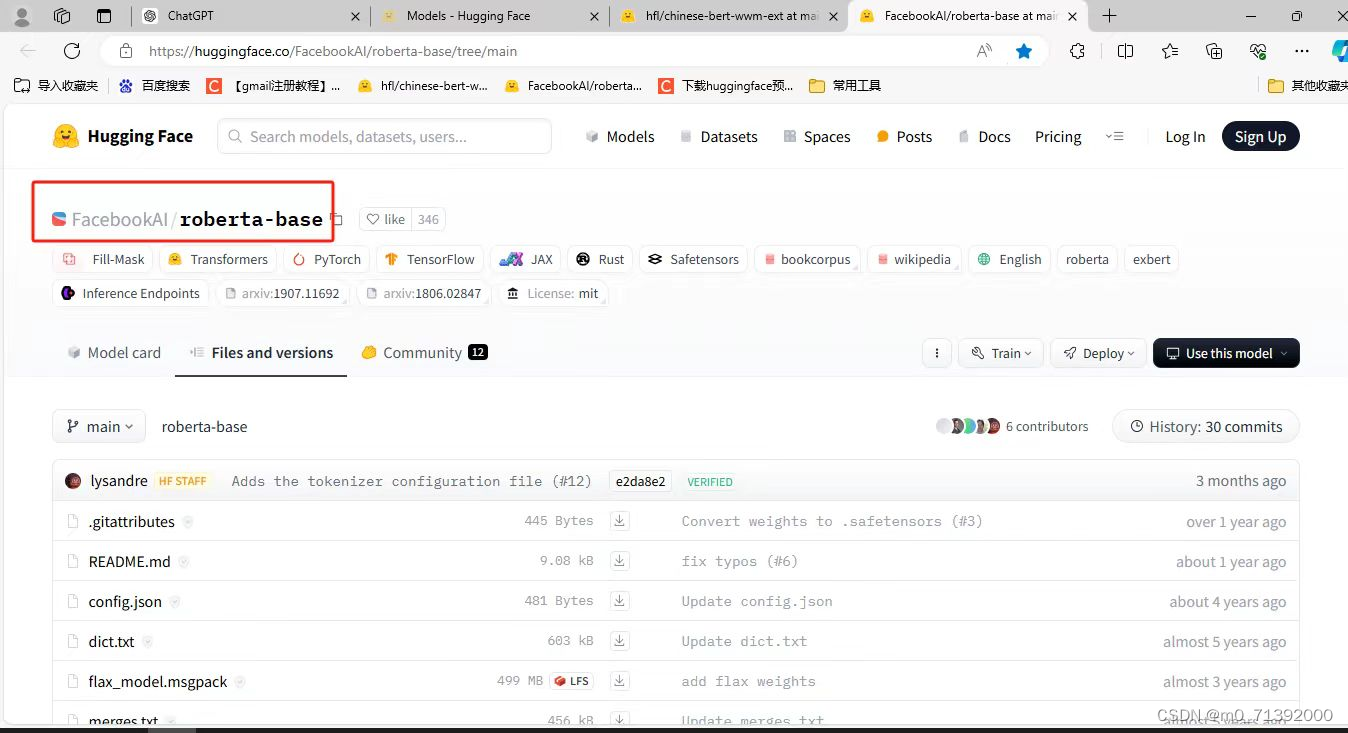Open the three-dot overflow menu near Train

coord(936,353)
